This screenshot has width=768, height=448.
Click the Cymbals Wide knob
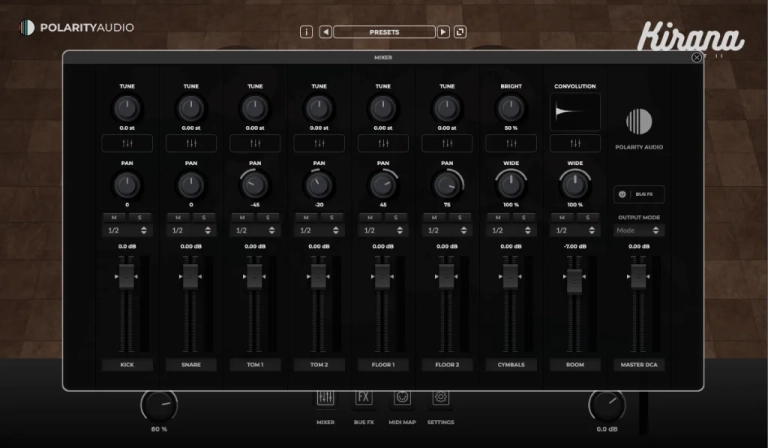511,185
